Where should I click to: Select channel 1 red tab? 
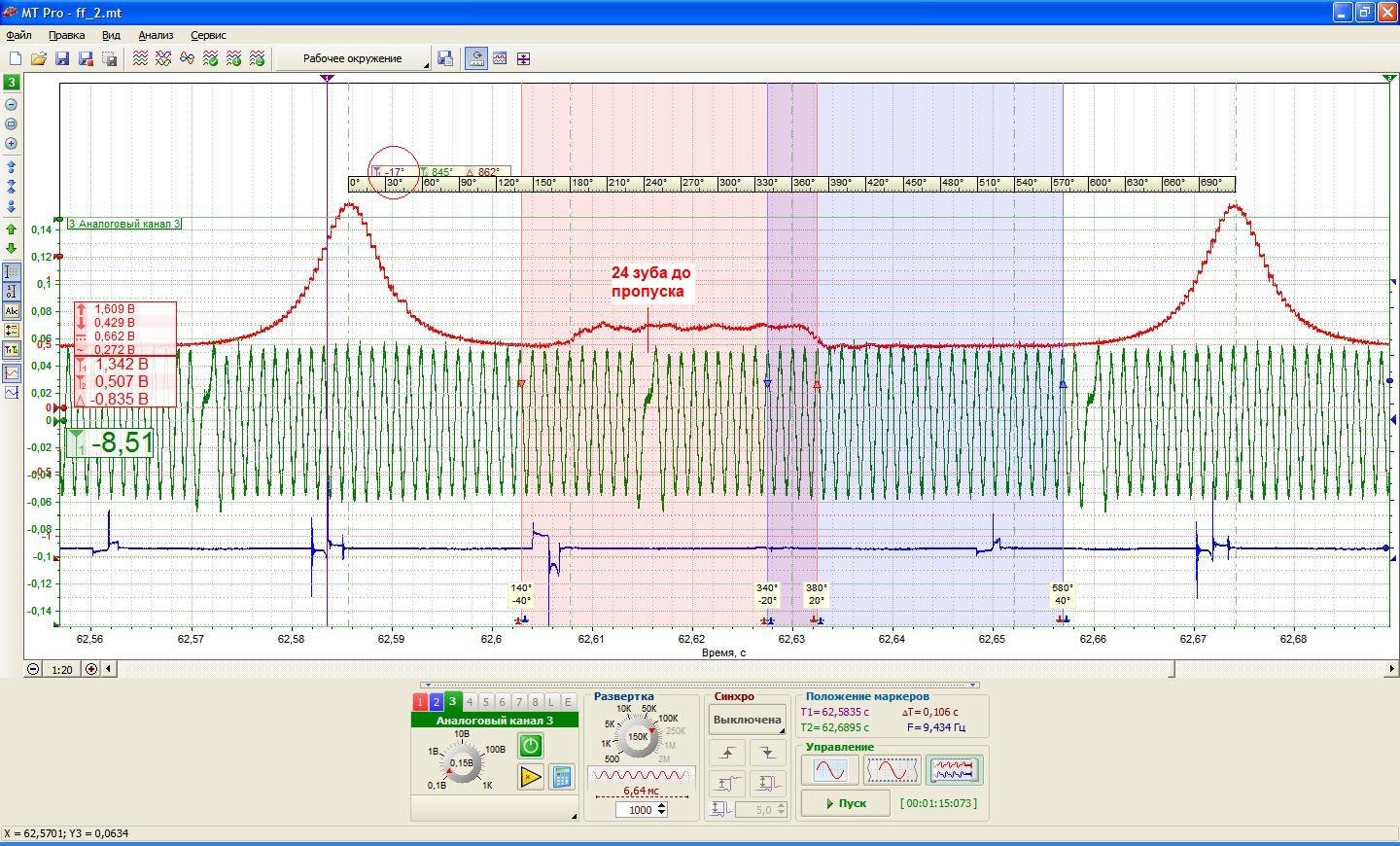pyautogui.click(x=420, y=702)
